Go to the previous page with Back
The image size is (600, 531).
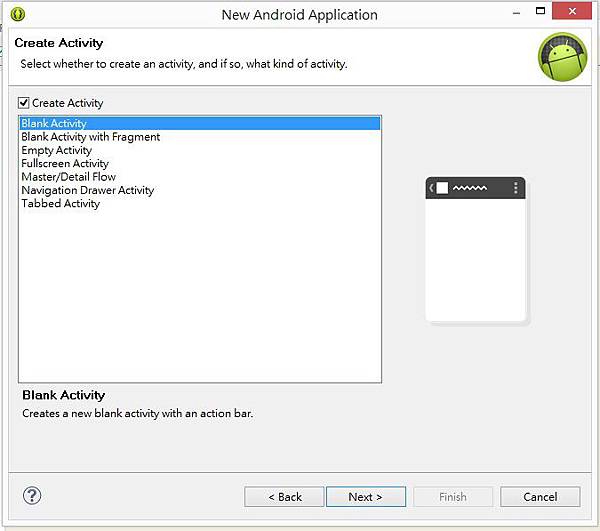tap(284, 497)
